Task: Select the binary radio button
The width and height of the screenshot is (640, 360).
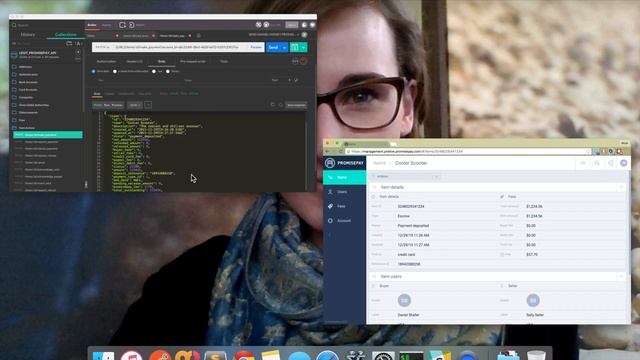Action: pyautogui.click(x=168, y=71)
